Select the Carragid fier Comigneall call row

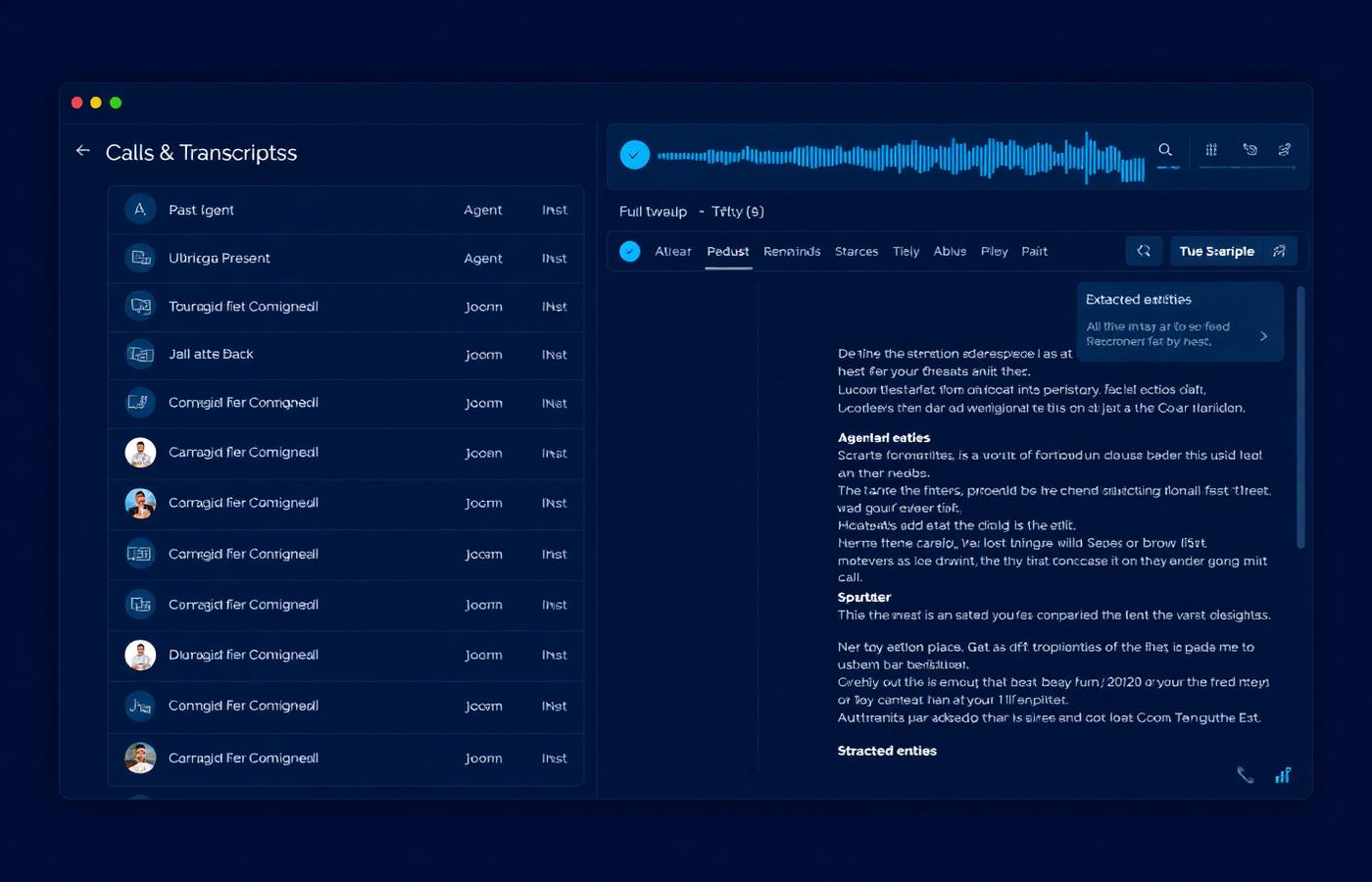[346, 453]
